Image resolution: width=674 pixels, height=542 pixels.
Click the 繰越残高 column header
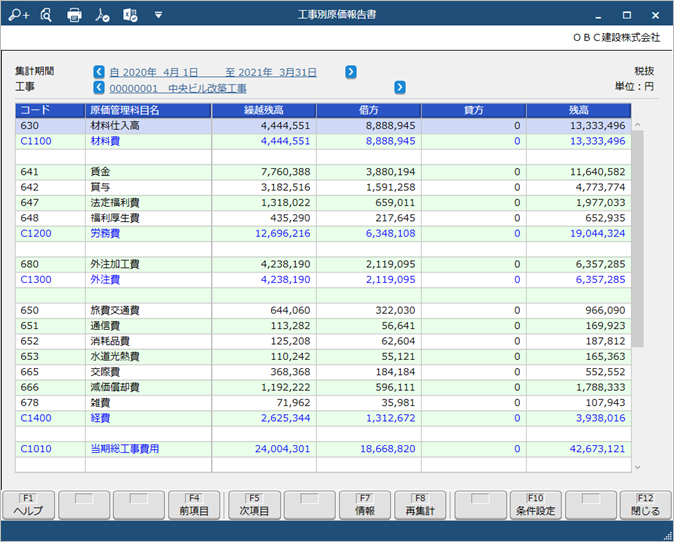(x=264, y=110)
